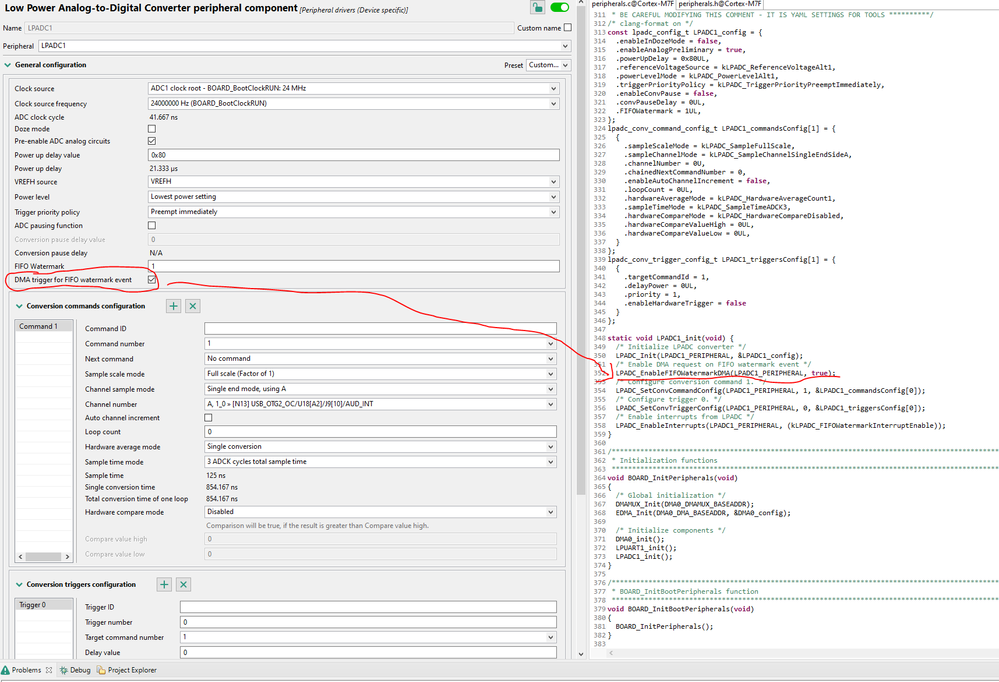The height and width of the screenshot is (682, 999).
Task: Add a new conversion command
Action: (x=173, y=306)
